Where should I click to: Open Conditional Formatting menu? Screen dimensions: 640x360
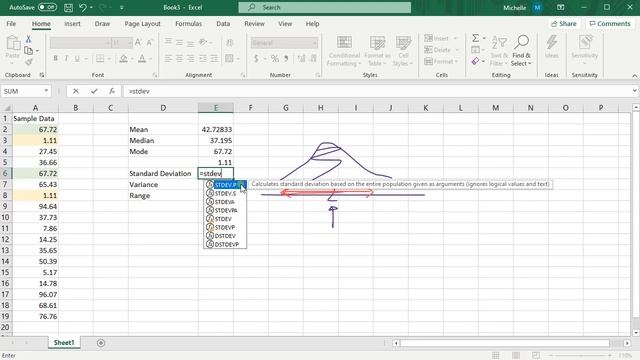[344, 51]
